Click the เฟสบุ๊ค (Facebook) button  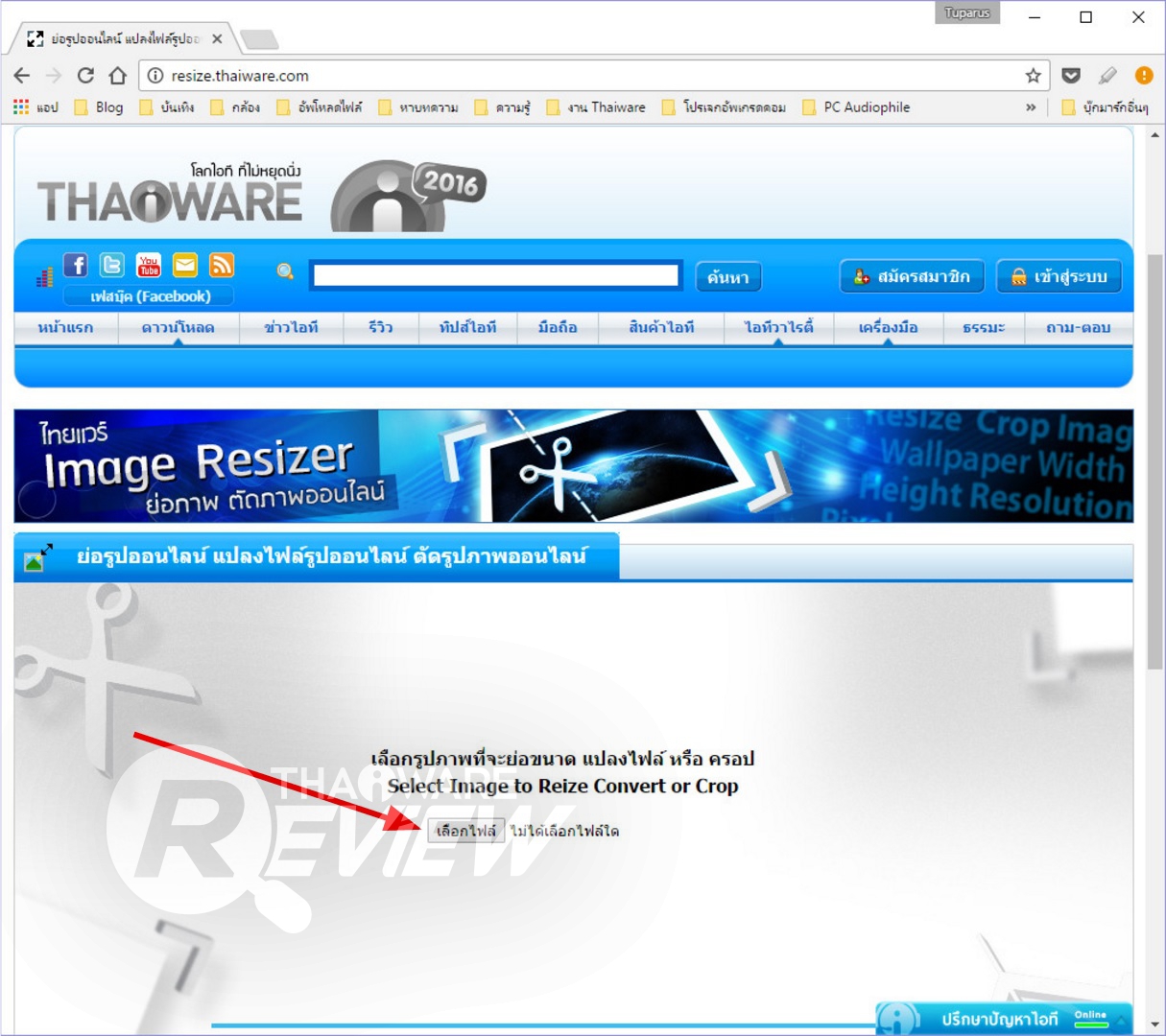pyautogui.click(x=150, y=296)
